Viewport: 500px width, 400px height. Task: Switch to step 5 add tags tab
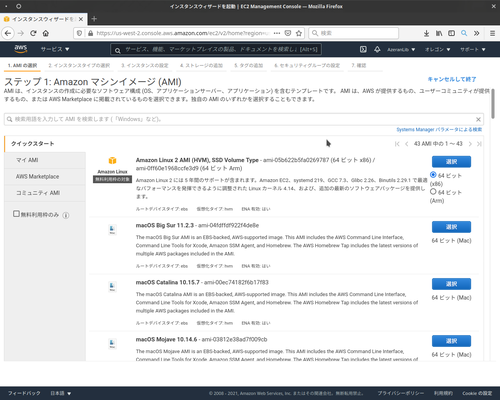249,66
